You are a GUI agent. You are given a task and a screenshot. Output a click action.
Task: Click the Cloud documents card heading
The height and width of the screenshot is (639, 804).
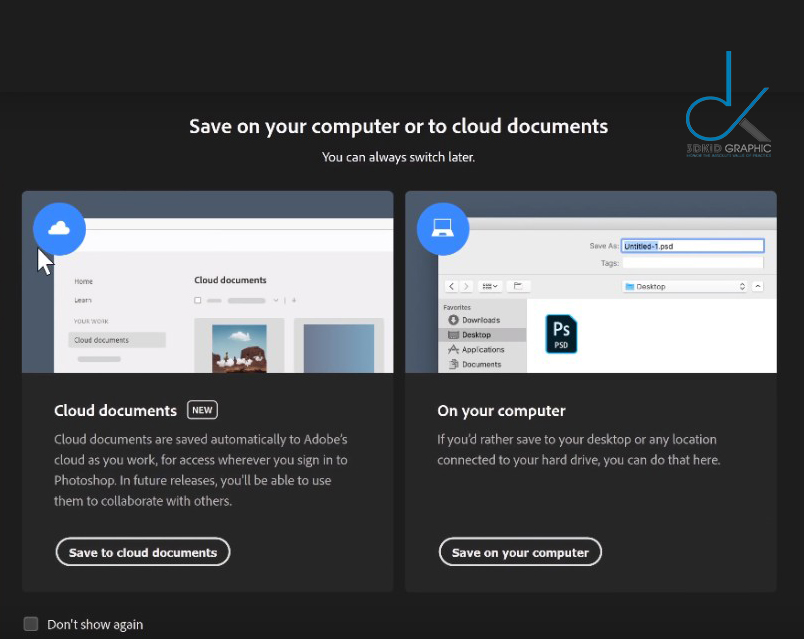[x=115, y=410]
